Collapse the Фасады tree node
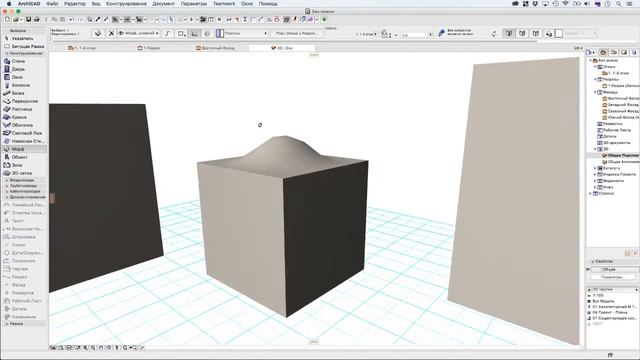 point(596,92)
